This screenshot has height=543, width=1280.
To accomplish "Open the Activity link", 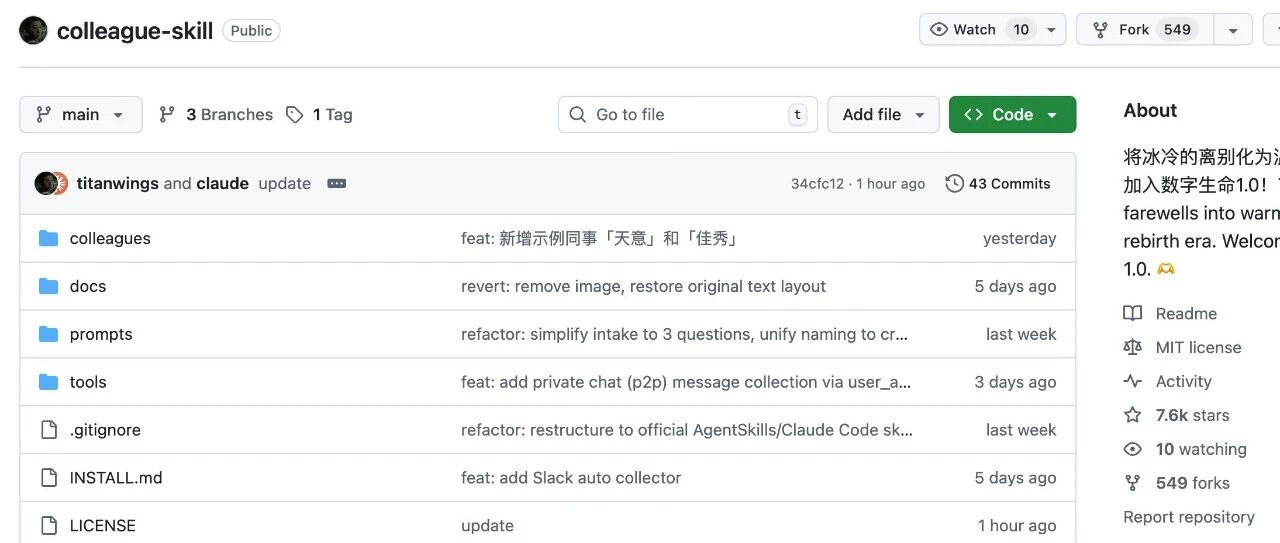I will (x=1183, y=381).
